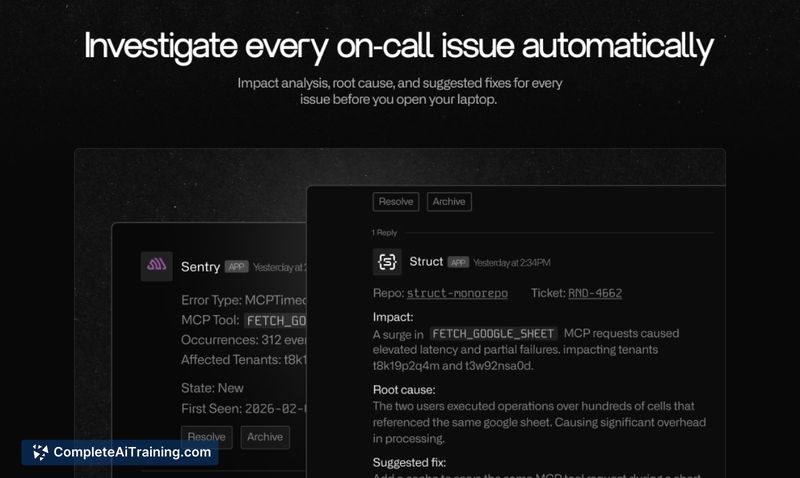The width and height of the screenshot is (800, 478).
Task: Expand the 1 Reply thread
Action: pyautogui.click(x=384, y=232)
